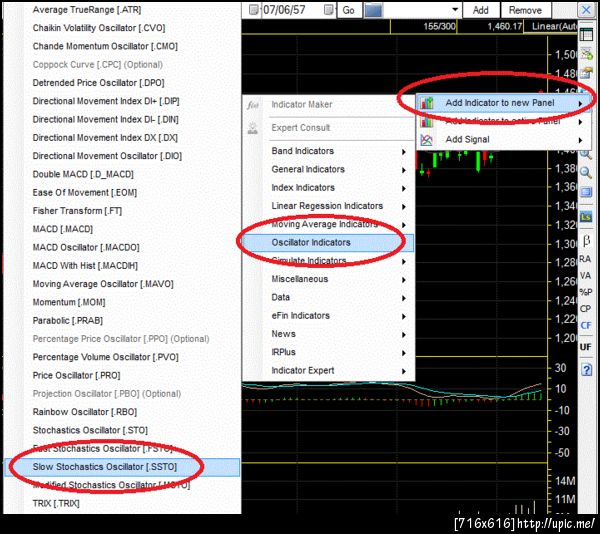Expand the Band Indicators submenu arrow

click(404, 152)
